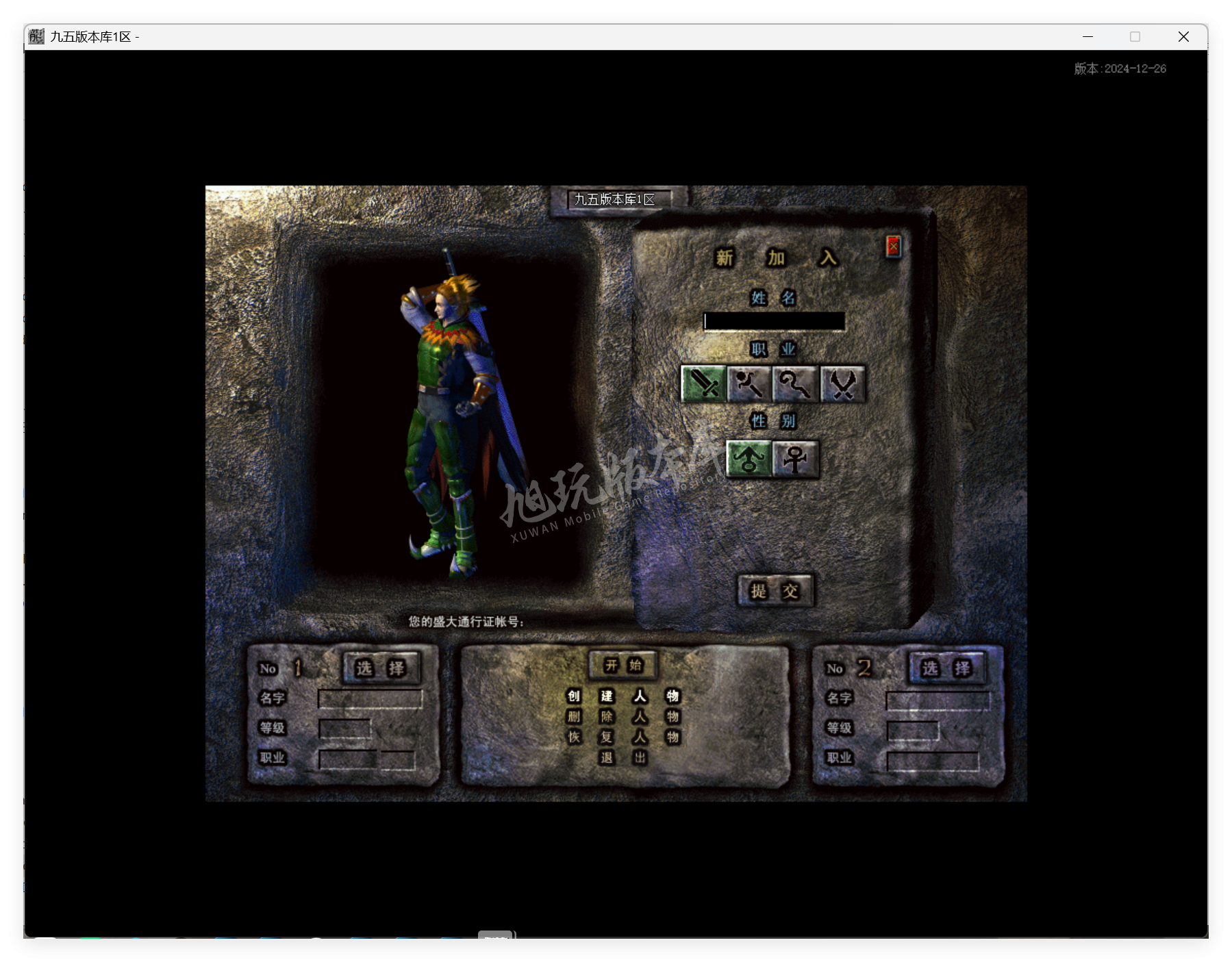Focus the 姓名 character name input box
The image size is (1232, 962).
coord(774,321)
